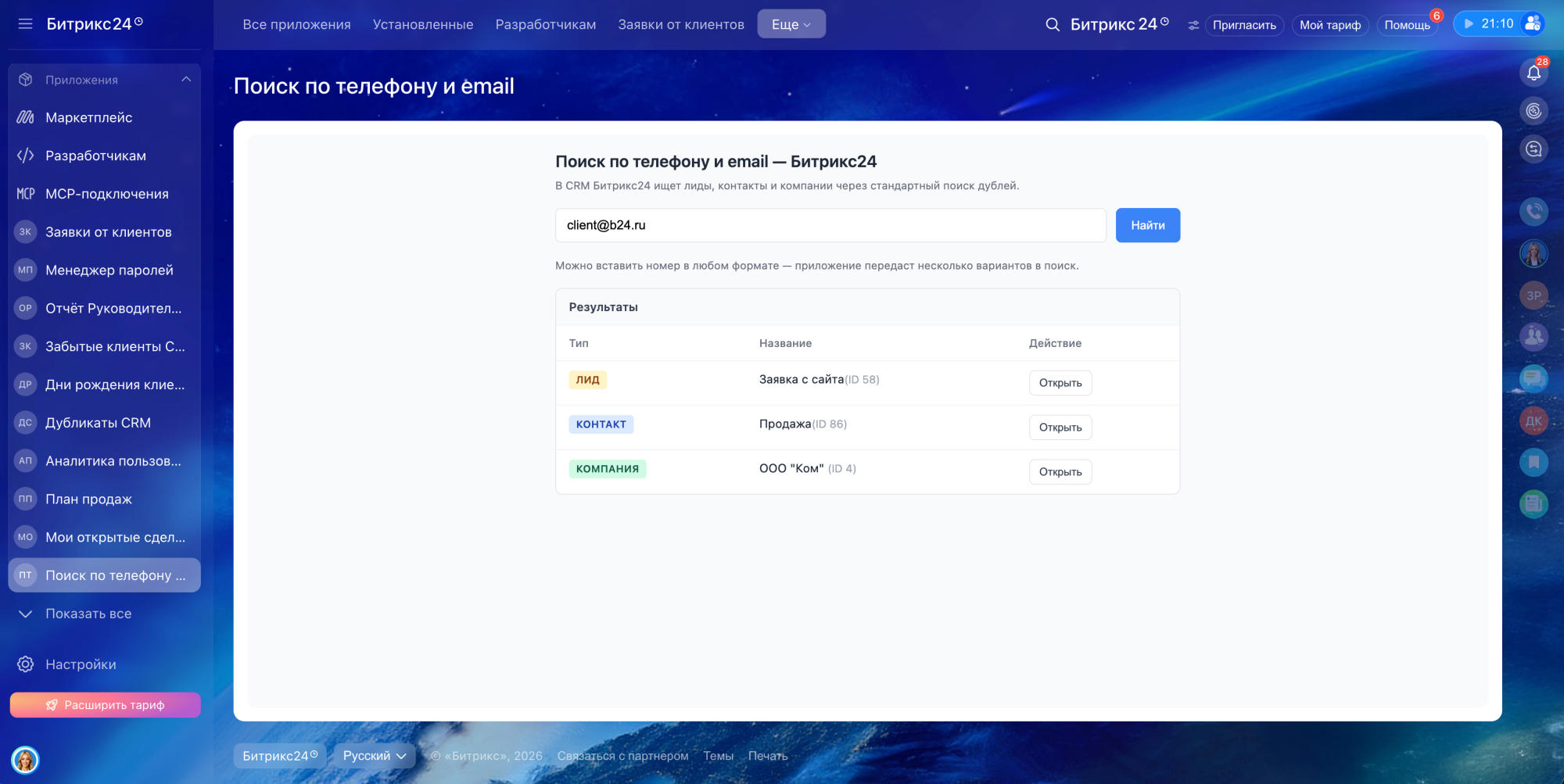Screen dimensions: 1564x784
Task: Open the Разработчикам code icon in sidebar
Action: [x=26, y=156]
